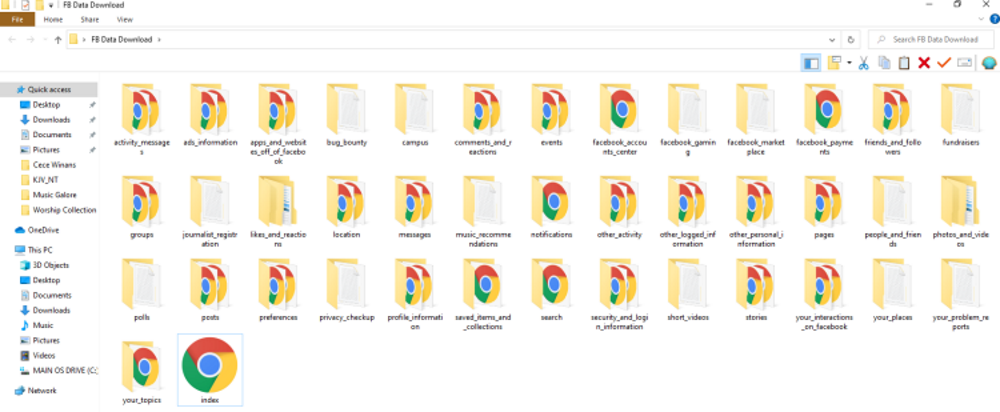Toggle the preview pane layout icon

pos(811,63)
